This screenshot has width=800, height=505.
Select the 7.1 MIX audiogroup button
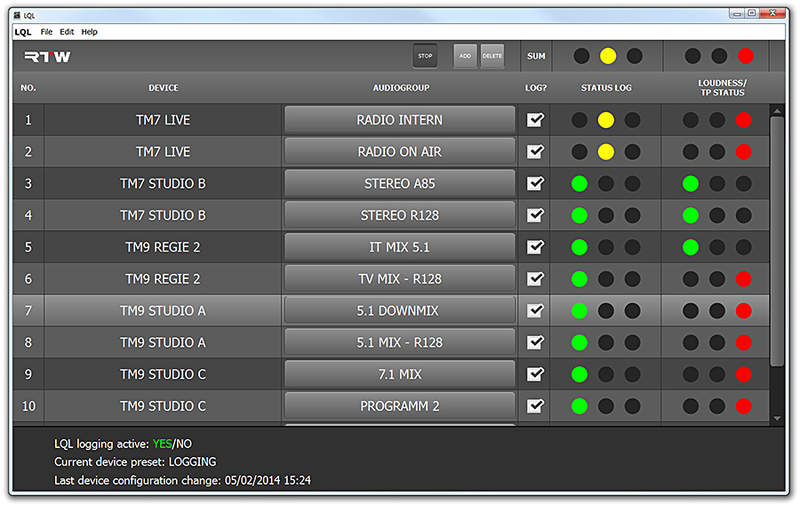399,374
